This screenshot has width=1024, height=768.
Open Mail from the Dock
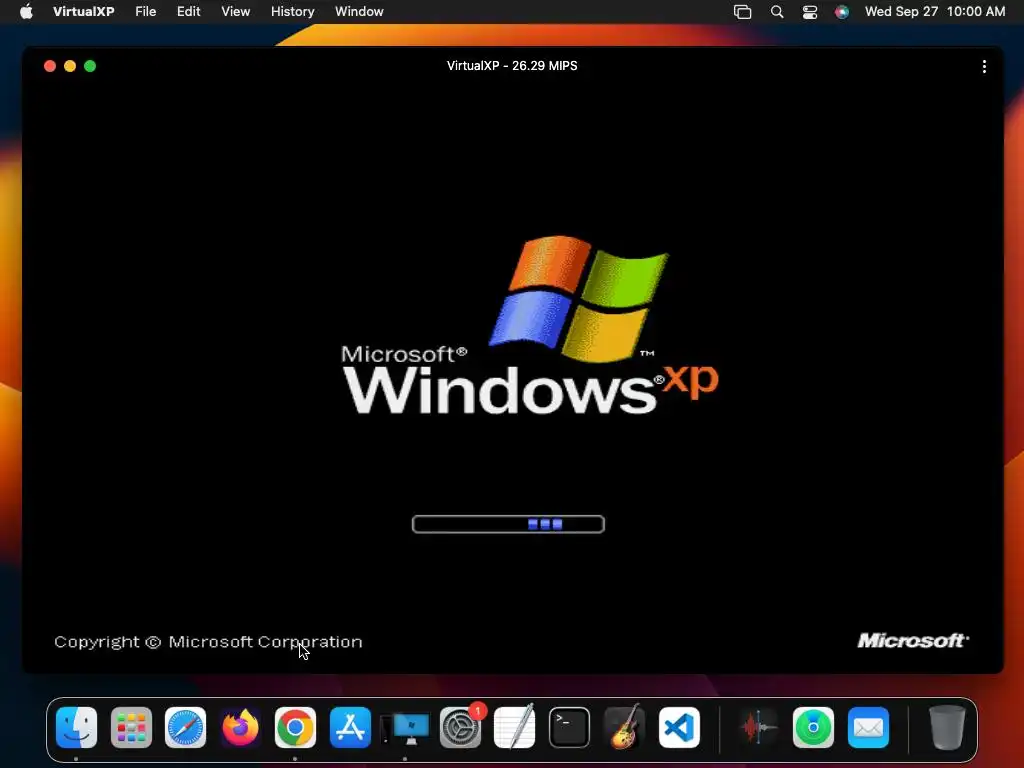tap(868, 728)
